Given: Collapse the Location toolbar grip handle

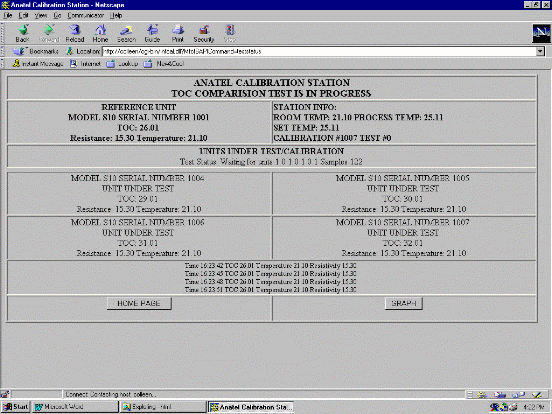Looking at the screenshot, I should (2, 51).
